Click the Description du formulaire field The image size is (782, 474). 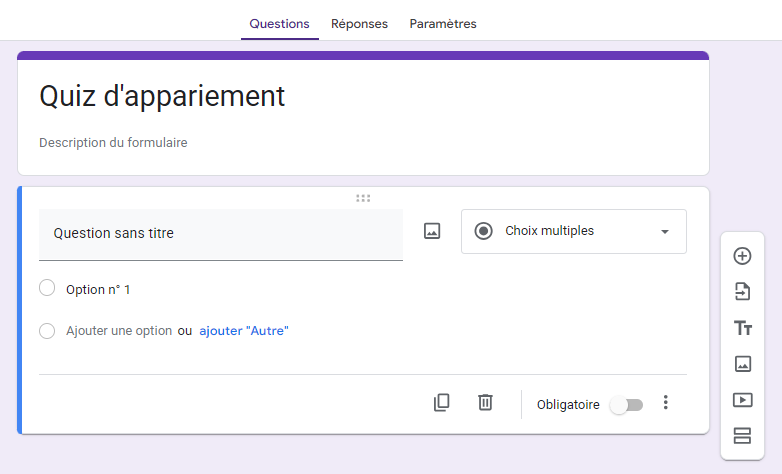(113, 143)
